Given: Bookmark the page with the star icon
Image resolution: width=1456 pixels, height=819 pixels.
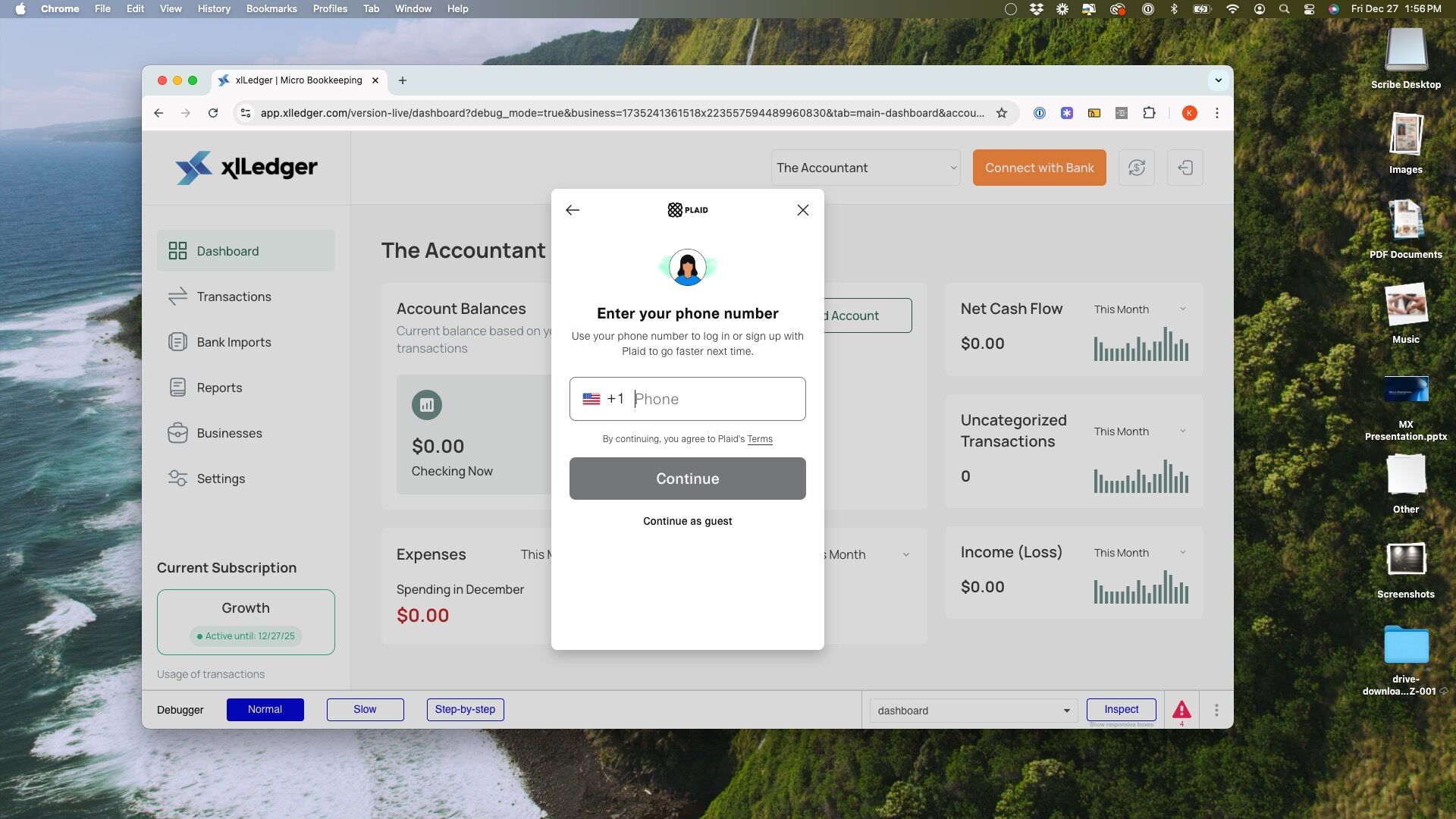Looking at the screenshot, I should pyautogui.click(x=1001, y=113).
